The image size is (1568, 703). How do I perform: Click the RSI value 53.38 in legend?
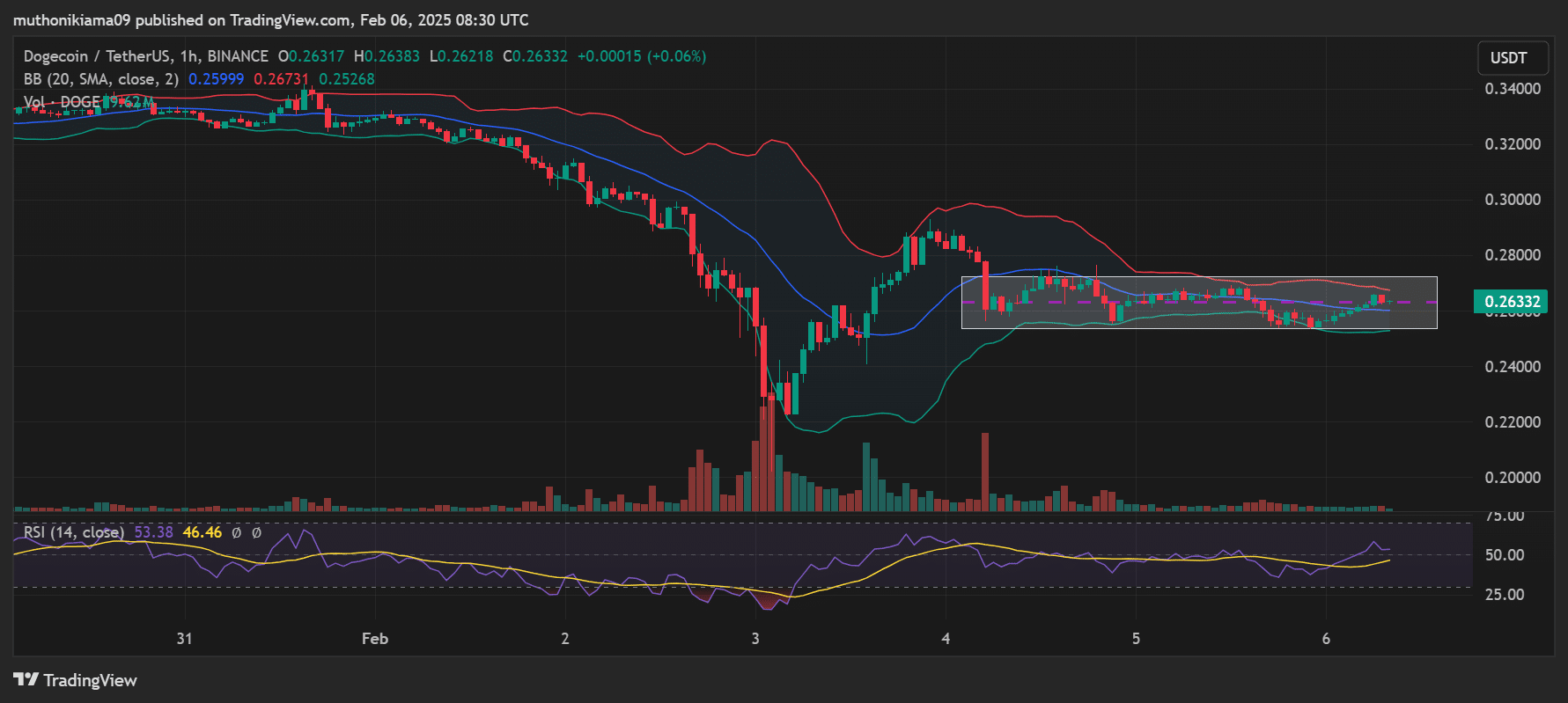pos(153,532)
